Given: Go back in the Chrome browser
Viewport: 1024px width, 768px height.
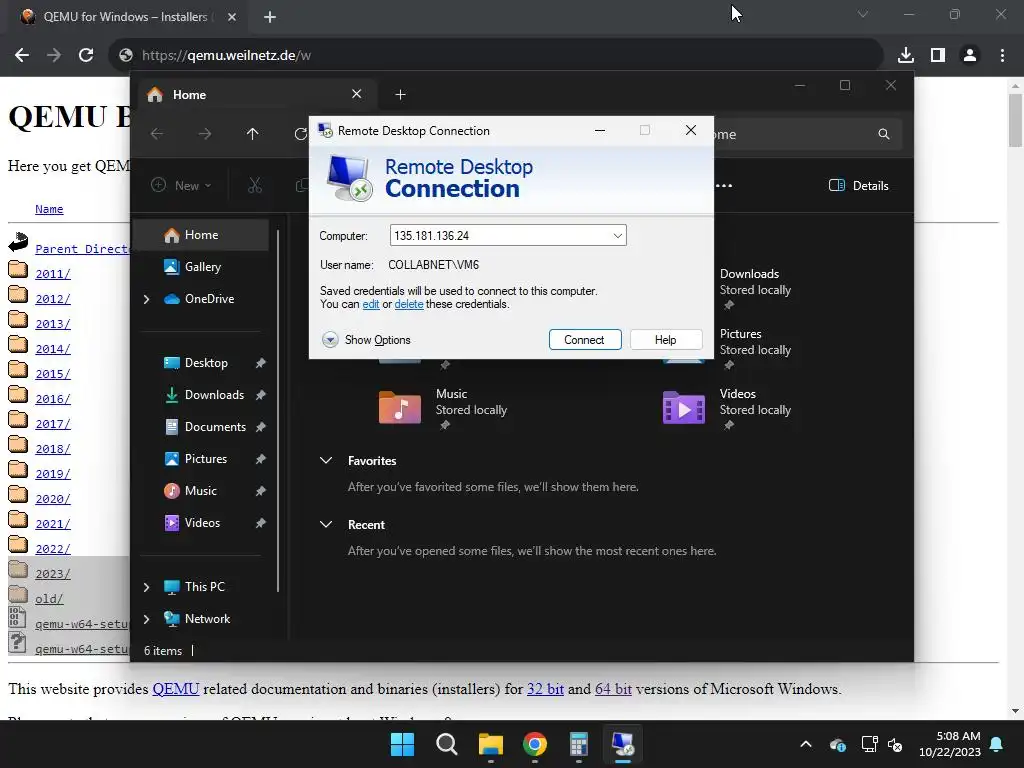Looking at the screenshot, I should click(x=22, y=56).
